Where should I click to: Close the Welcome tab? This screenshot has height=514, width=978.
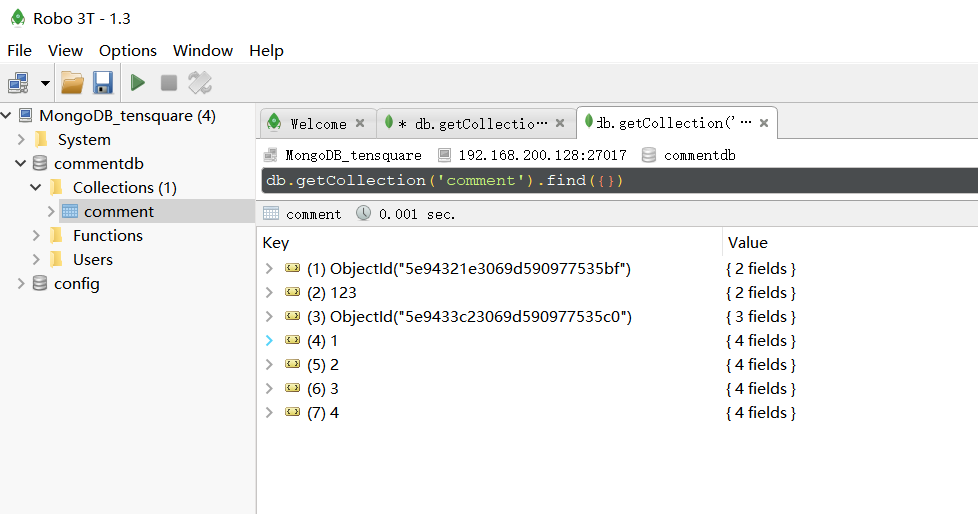(360, 123)
